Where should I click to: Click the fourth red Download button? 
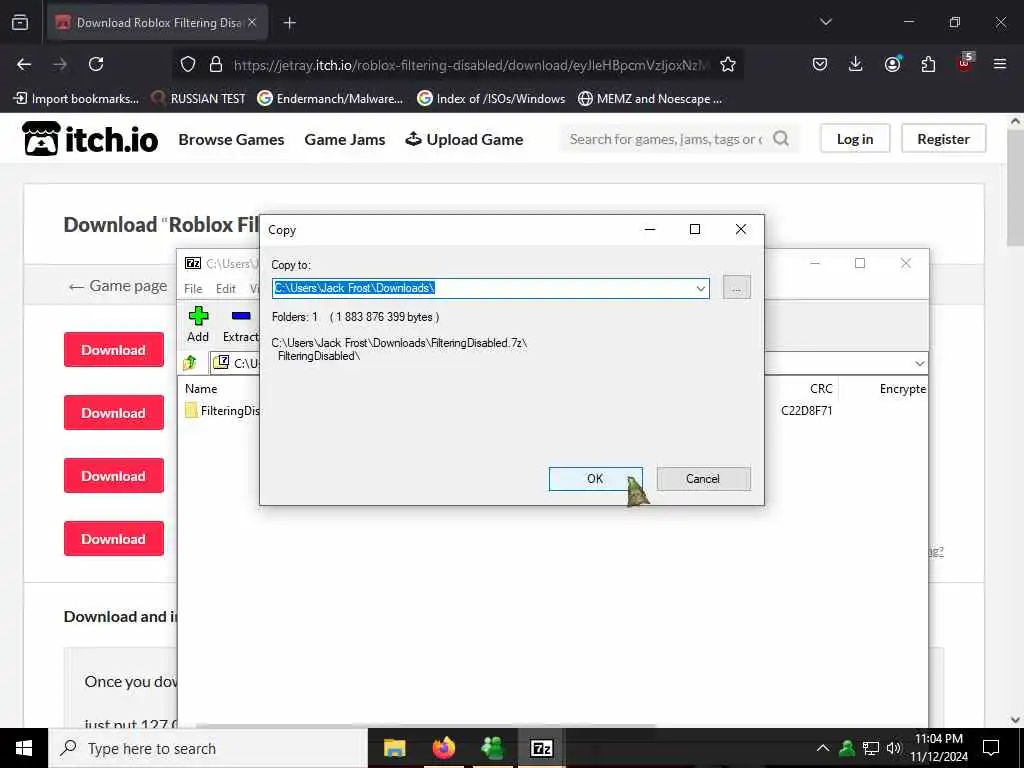coord(114,539)
